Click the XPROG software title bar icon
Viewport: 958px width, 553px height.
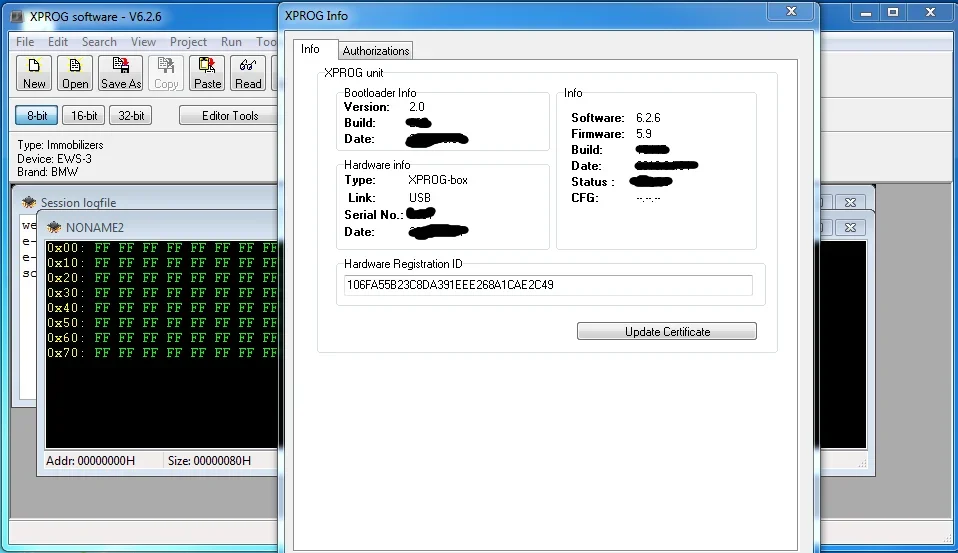pos(16,16)
